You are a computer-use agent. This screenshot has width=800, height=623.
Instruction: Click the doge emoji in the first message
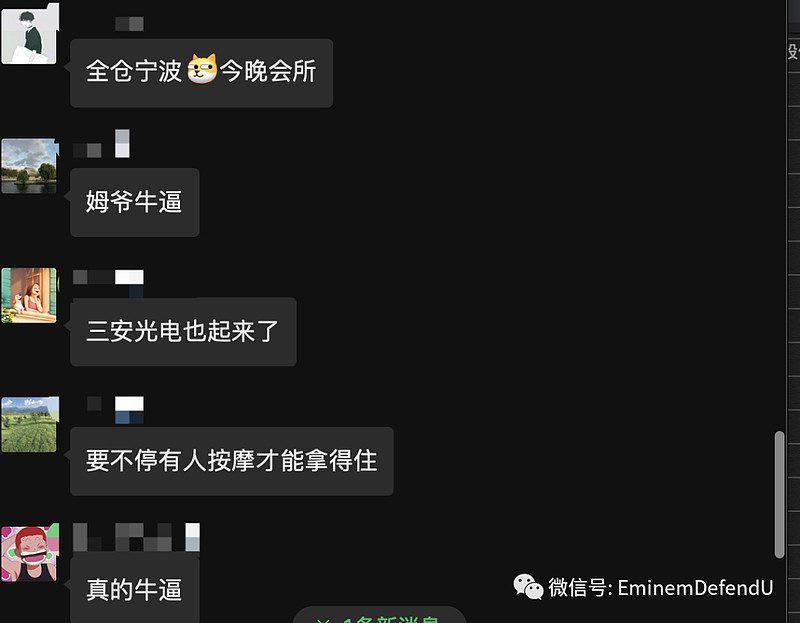pyautogui.click(x=202, y=69)
